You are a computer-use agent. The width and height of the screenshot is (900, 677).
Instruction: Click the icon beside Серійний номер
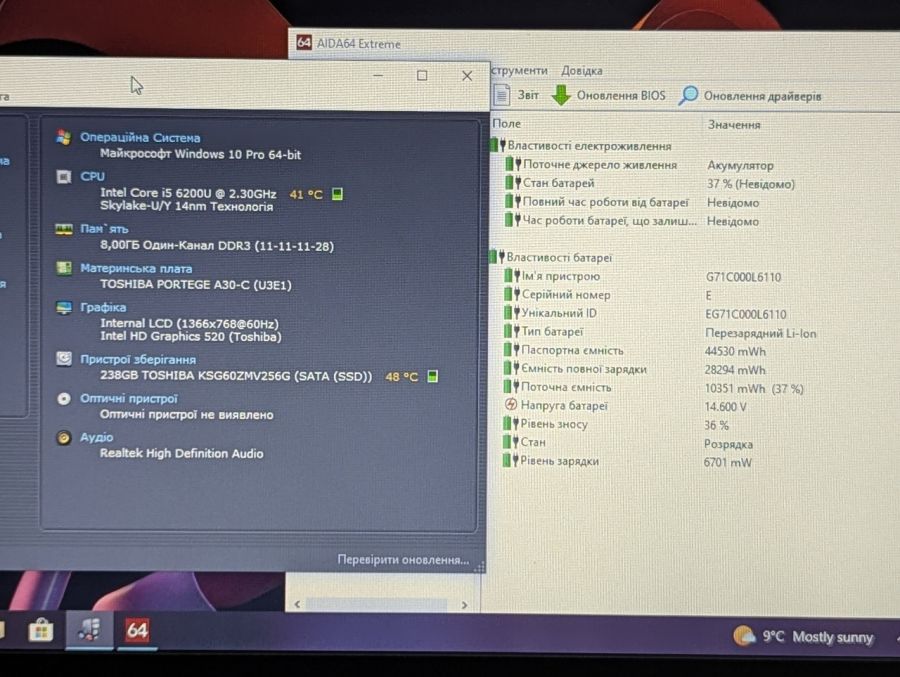[x=511, y=295]
